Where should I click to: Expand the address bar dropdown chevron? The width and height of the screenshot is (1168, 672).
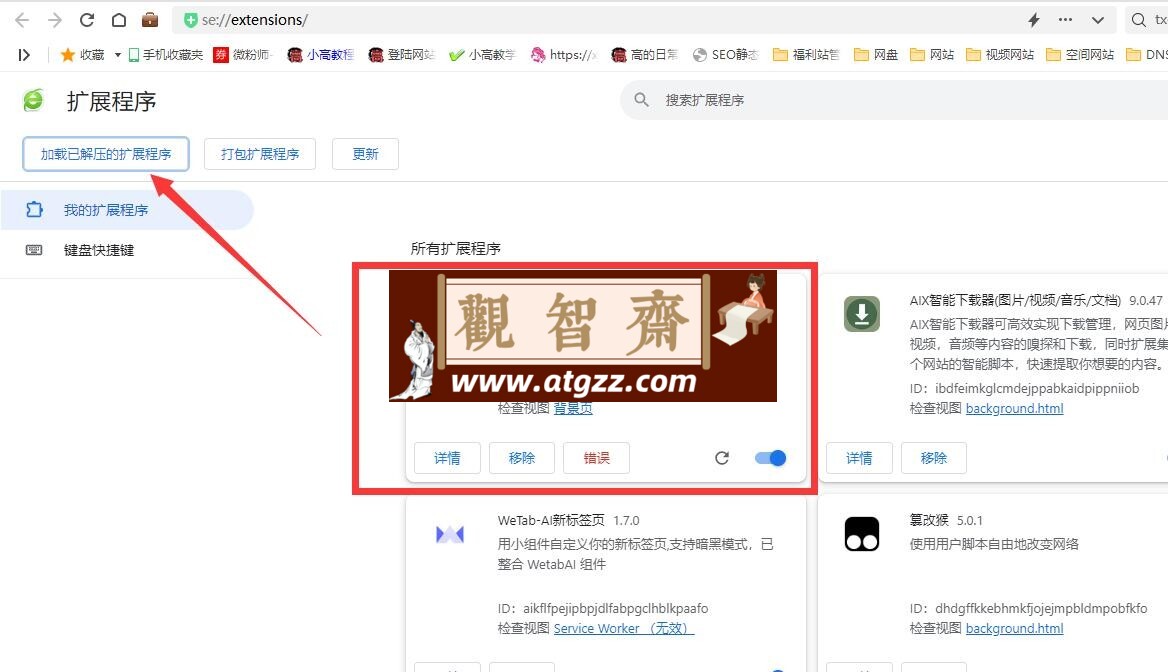click(x=1098, y=20)
